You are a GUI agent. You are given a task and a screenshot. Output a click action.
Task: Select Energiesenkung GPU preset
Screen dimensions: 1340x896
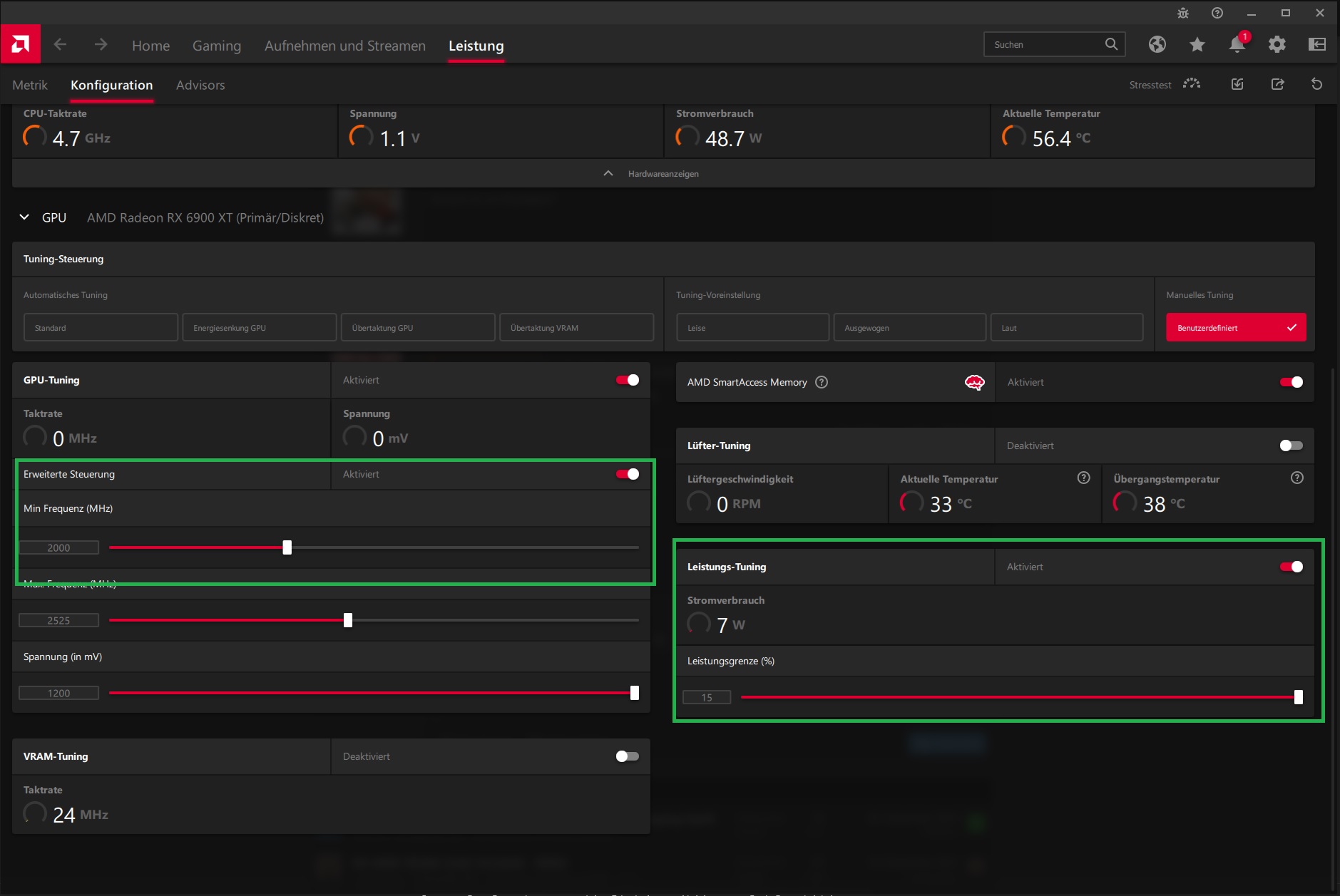point(260,327)
